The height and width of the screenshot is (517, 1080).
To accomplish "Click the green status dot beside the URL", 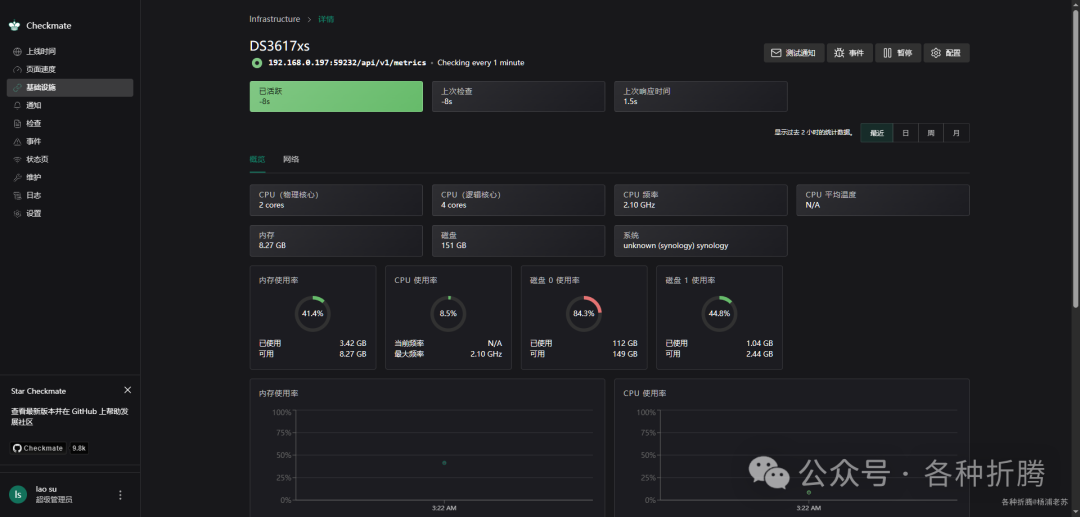I will click(x=257, y=63).
